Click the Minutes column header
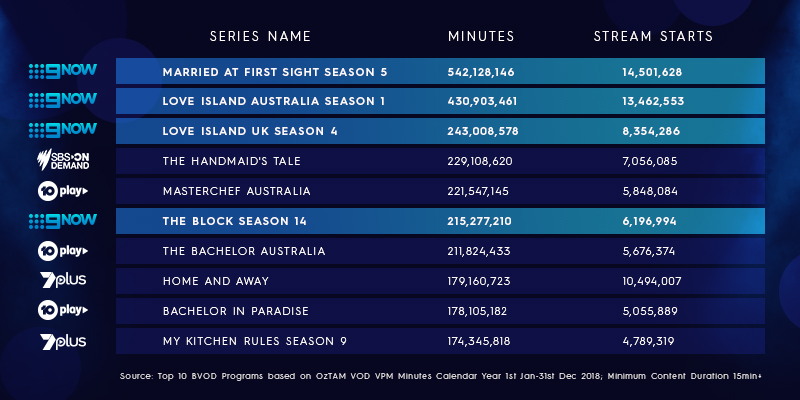The height and width of the screenshot is (400, 800). pyautogui.click(x=481, y=37)
